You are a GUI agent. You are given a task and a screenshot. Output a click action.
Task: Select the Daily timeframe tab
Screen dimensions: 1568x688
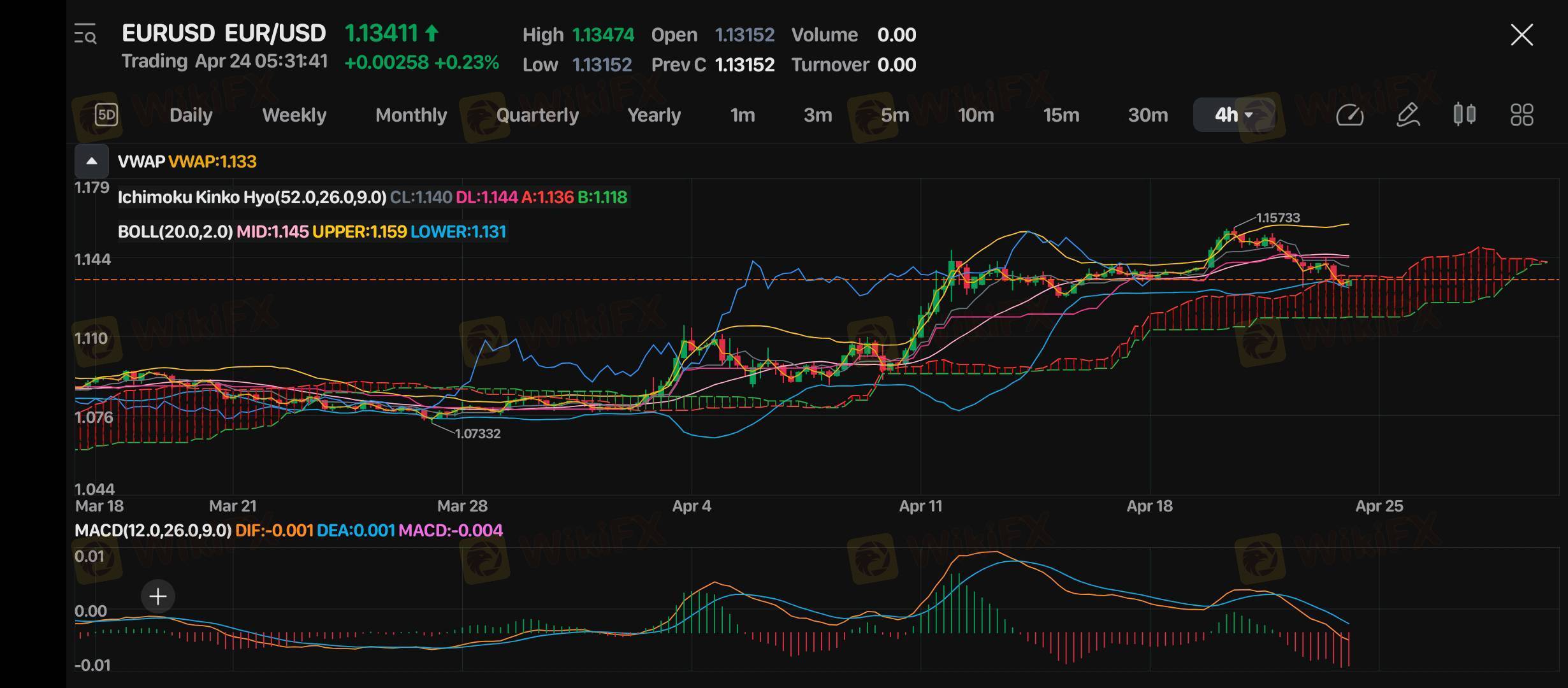pos(191,115)
